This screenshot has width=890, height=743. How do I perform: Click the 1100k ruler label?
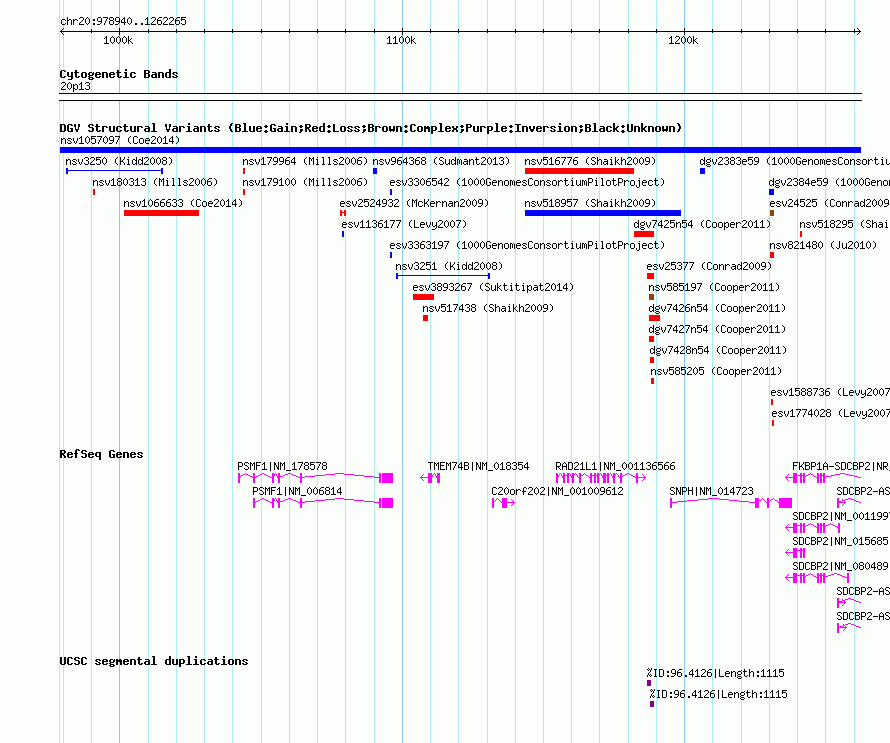tap(401, 40)
